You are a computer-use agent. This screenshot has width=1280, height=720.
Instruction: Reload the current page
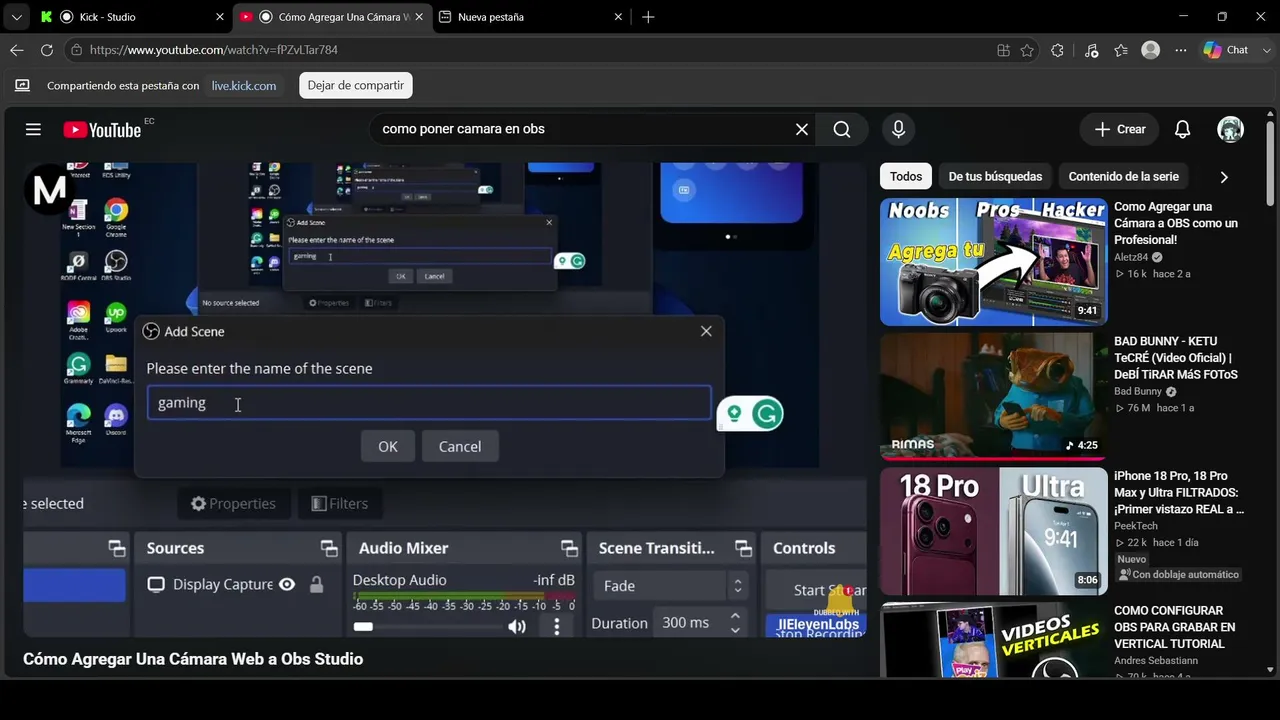pyautogui.click(x=47, y=50)
